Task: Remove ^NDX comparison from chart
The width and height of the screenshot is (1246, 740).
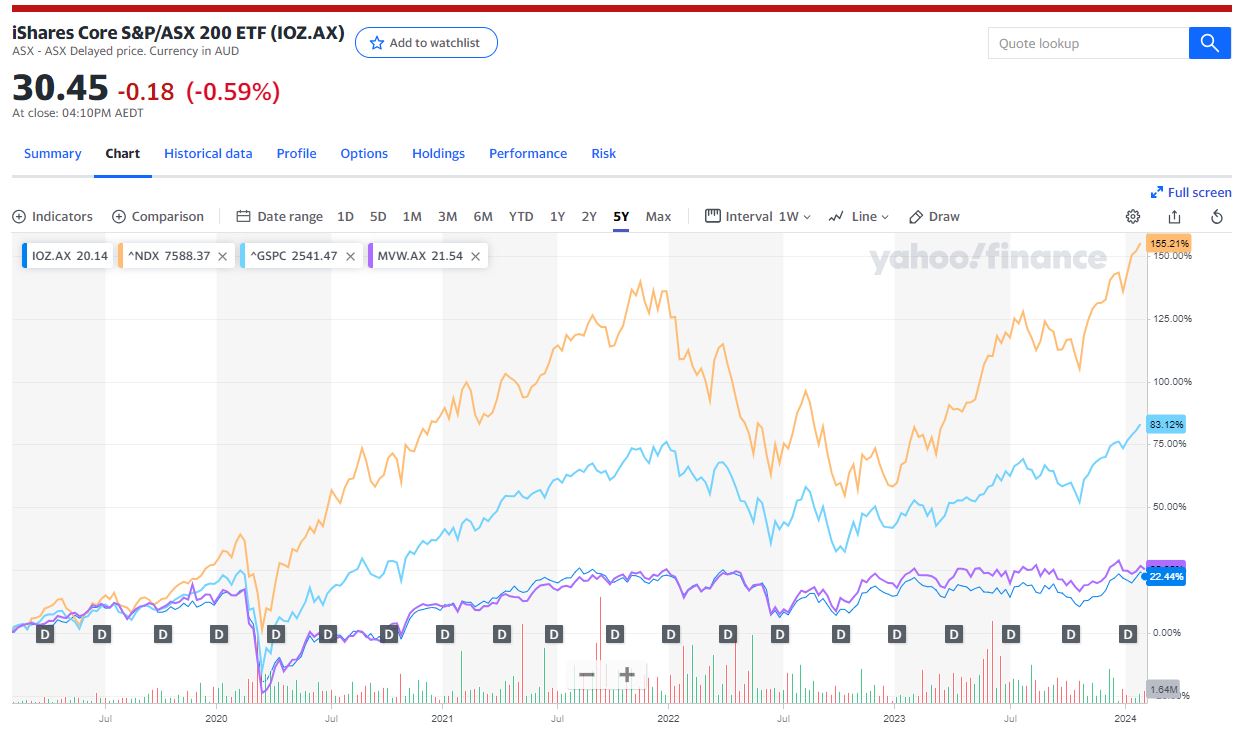Action: (223, 256)
